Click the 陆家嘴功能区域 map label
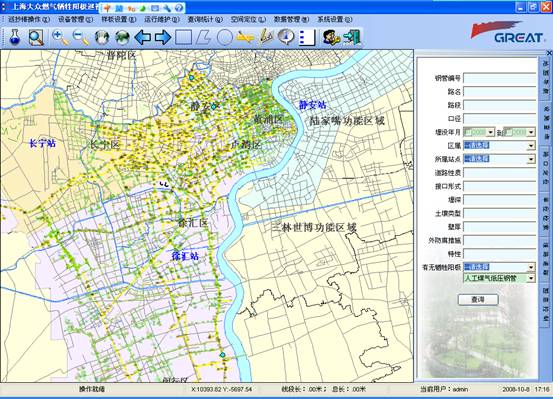The height and width of the screenshot is (399, 553). (x=347, y=121)
